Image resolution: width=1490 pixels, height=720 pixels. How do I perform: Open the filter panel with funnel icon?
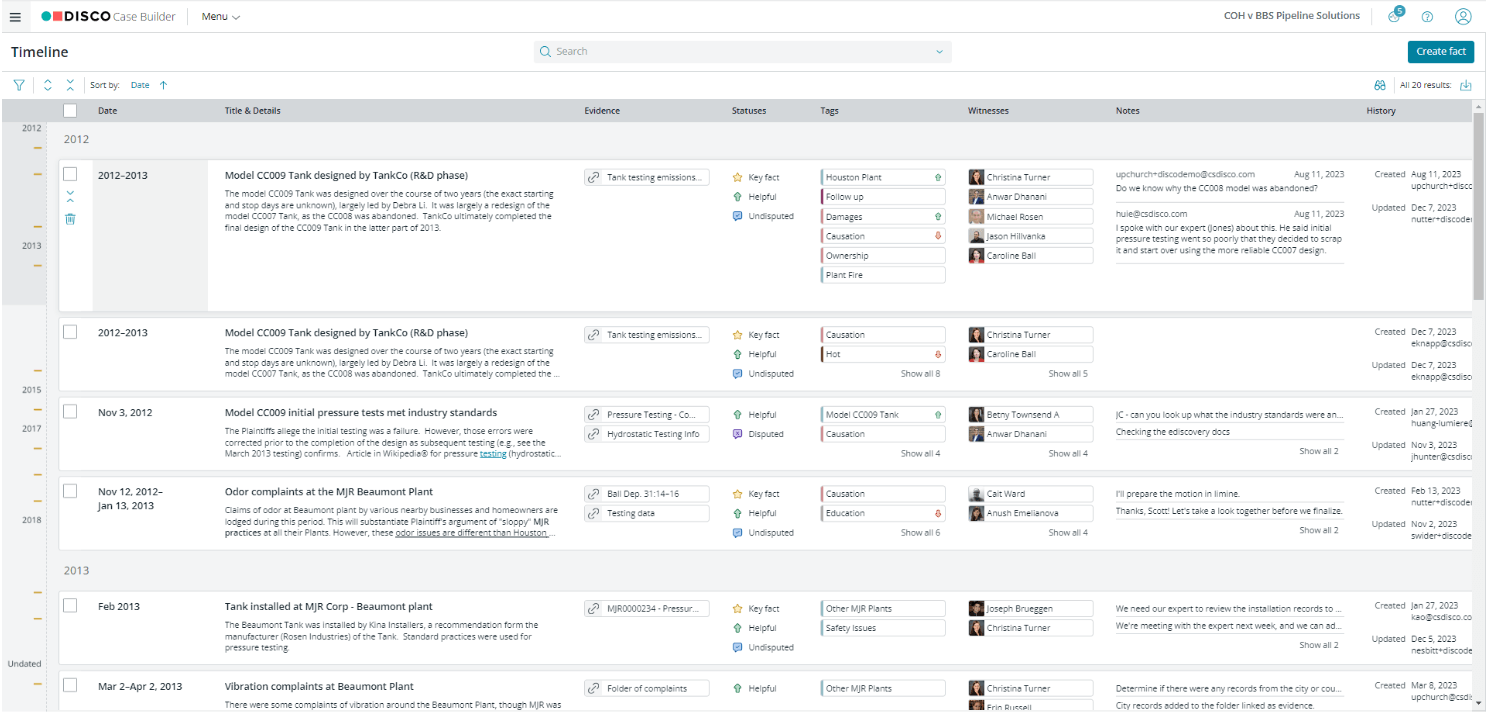18,85
